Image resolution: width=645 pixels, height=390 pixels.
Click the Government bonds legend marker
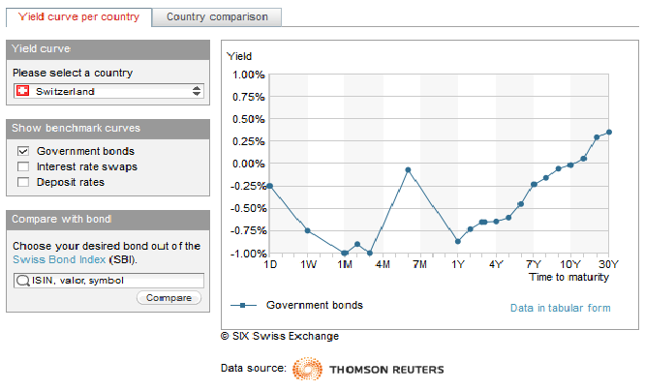click(x=243, y=305)
